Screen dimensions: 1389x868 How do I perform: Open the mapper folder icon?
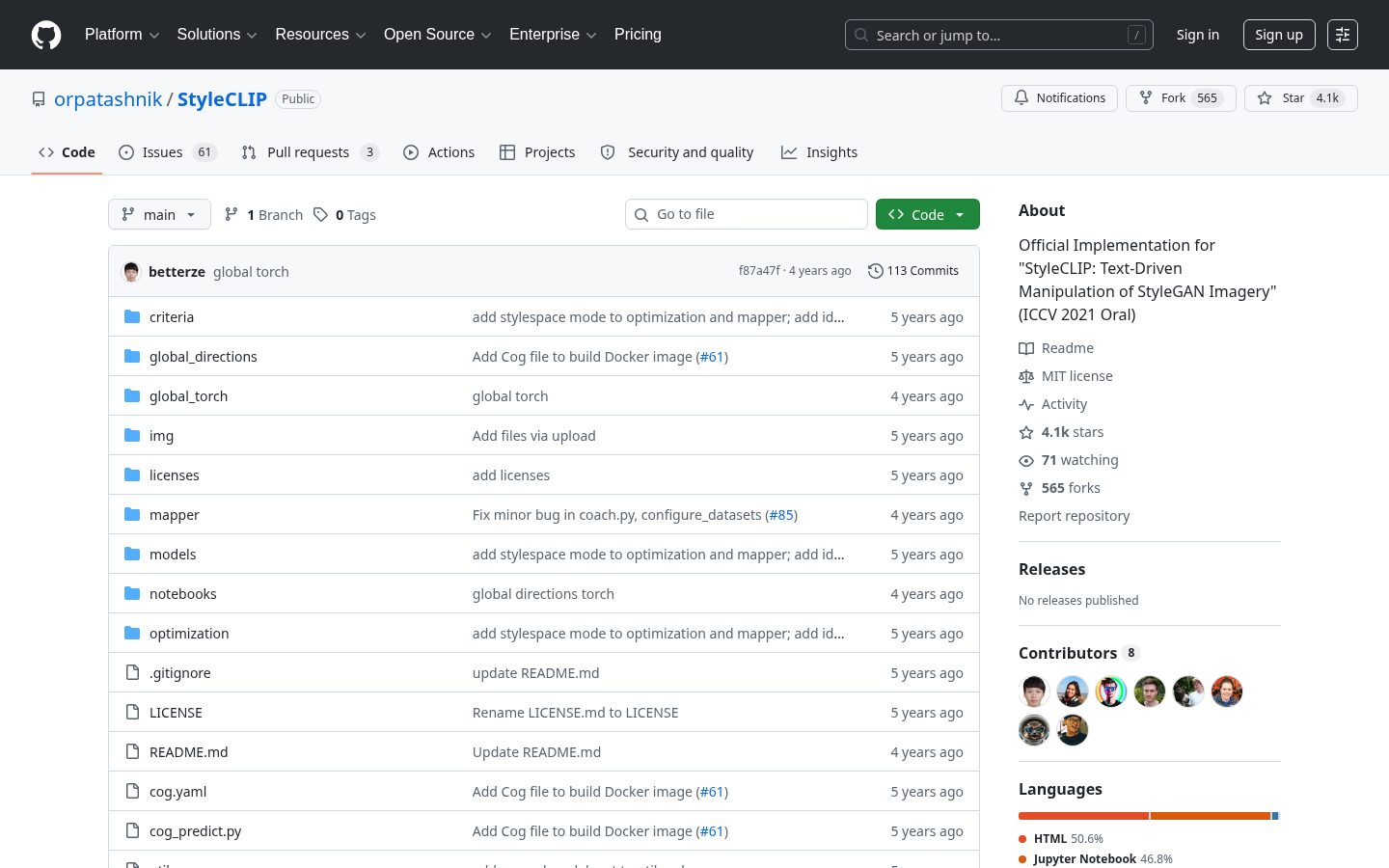[132, 515]
